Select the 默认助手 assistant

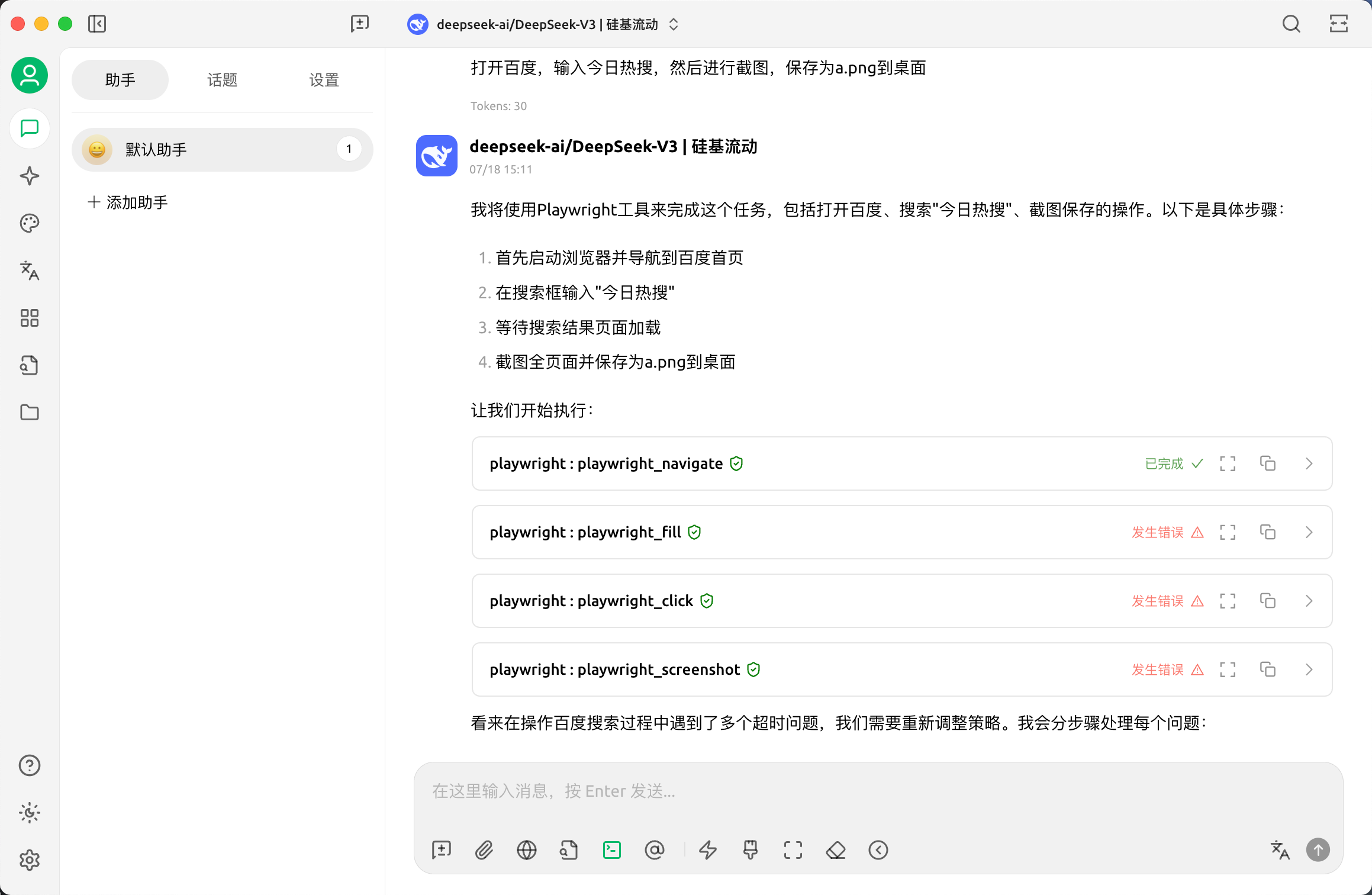point(223,150)
